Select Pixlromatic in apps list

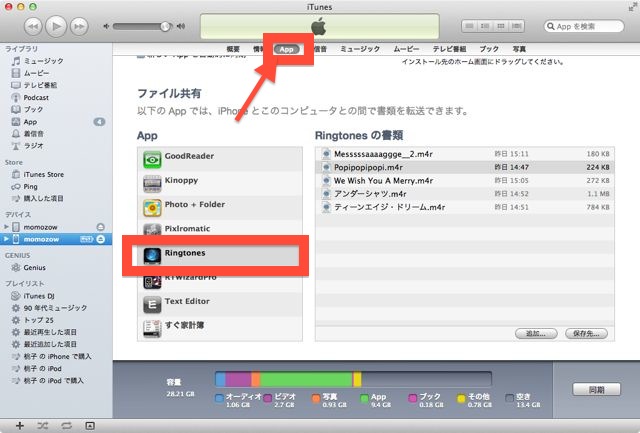point(220,228)
